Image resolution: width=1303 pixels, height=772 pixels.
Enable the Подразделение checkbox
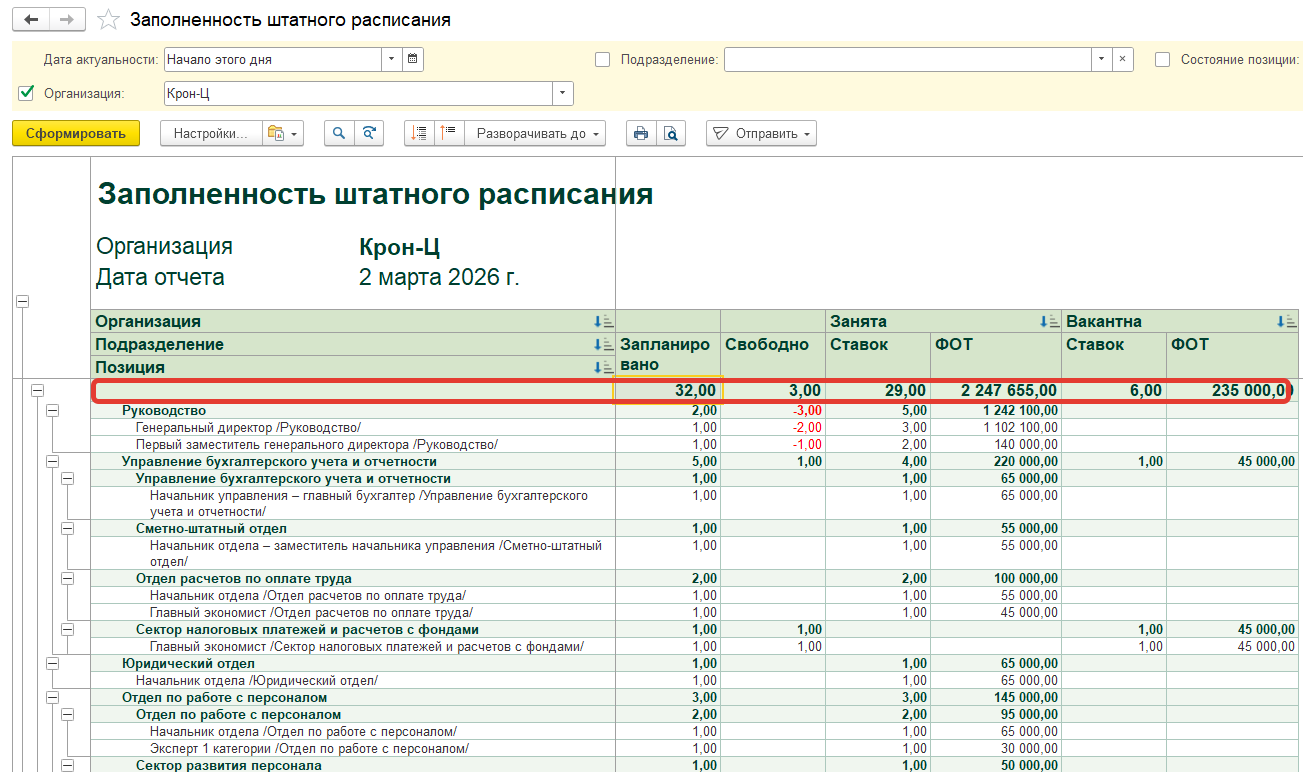point(602,59)
